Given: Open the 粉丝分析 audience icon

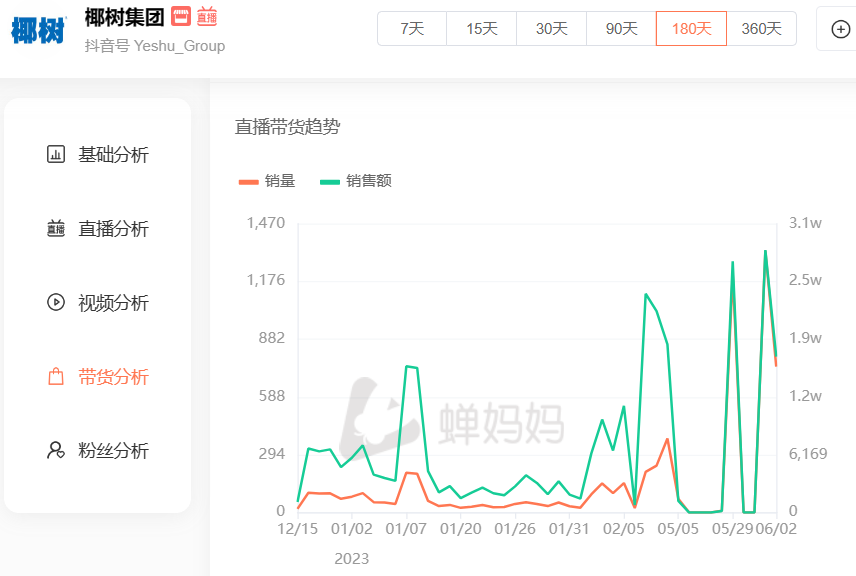Looking at the screenshot, I should (x=55, y=451).
